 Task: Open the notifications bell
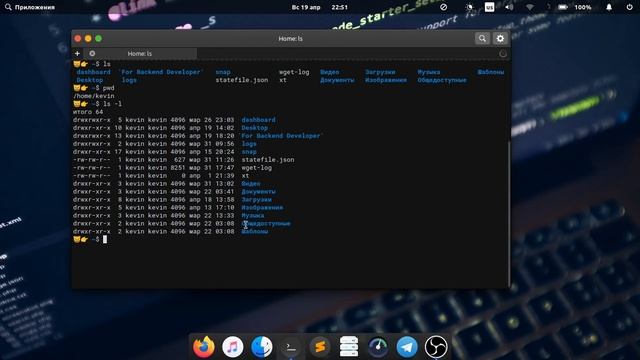click(609, 7)
